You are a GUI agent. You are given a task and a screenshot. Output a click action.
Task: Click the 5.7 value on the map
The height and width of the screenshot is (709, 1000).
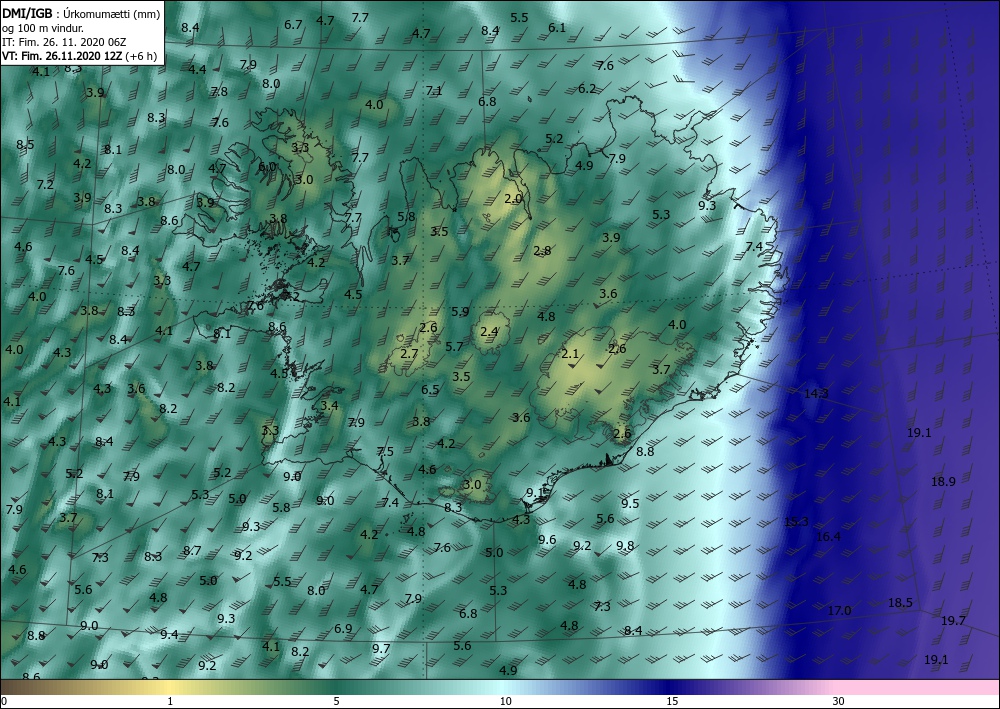(x=454, y=347)
